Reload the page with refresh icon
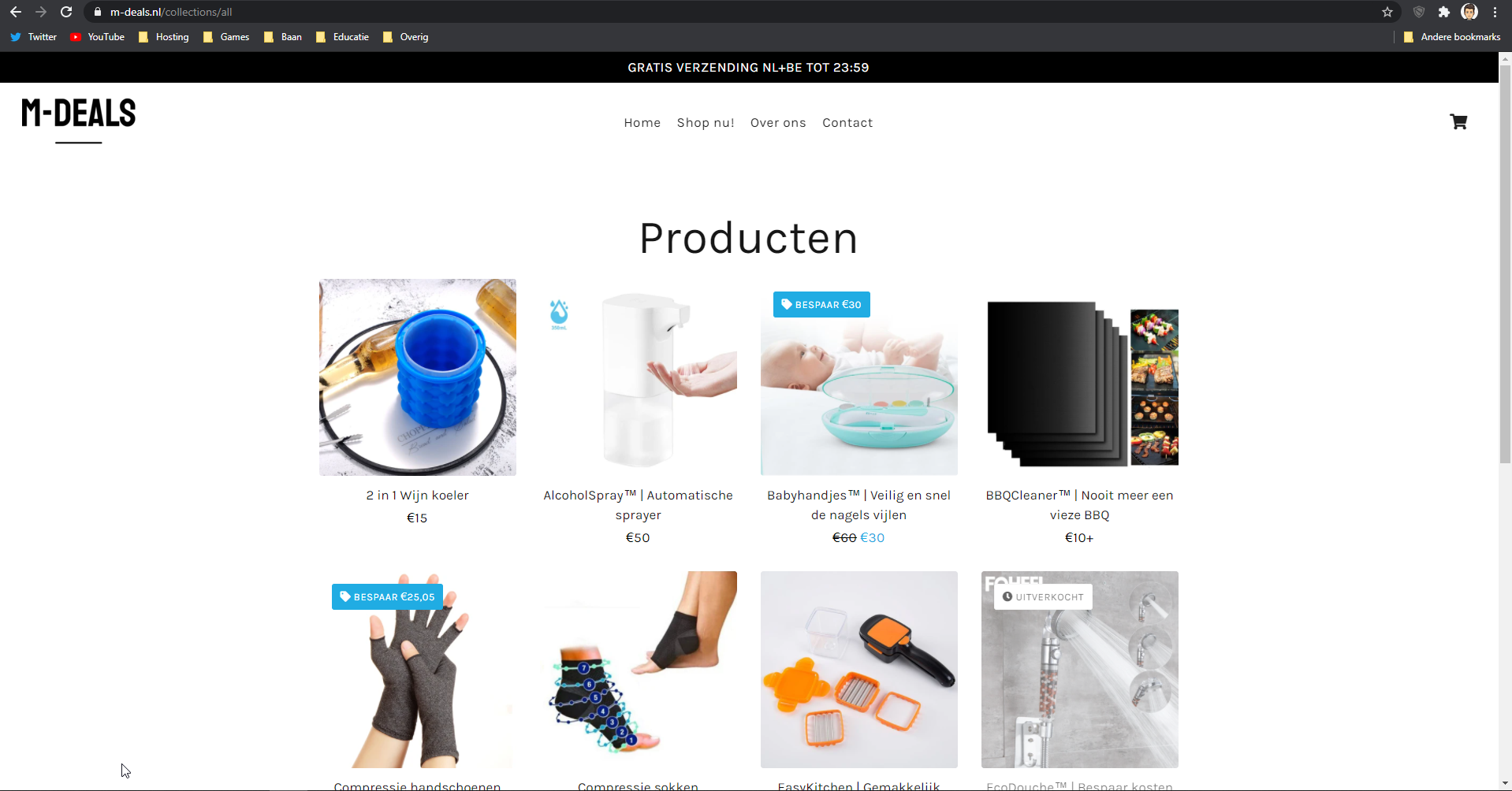 pyautogui.click(x=66, y=12)
